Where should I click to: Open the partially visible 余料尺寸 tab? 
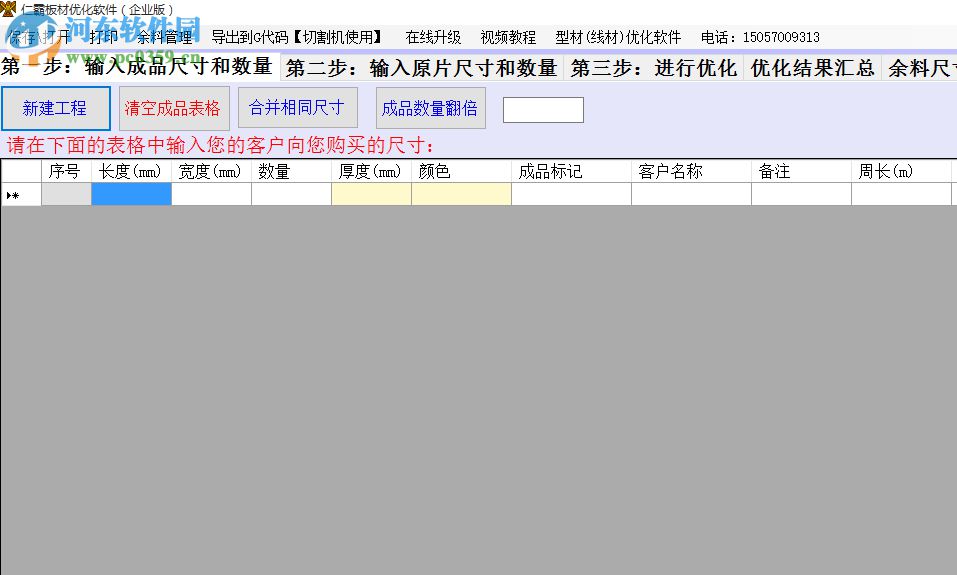point(920,68)
